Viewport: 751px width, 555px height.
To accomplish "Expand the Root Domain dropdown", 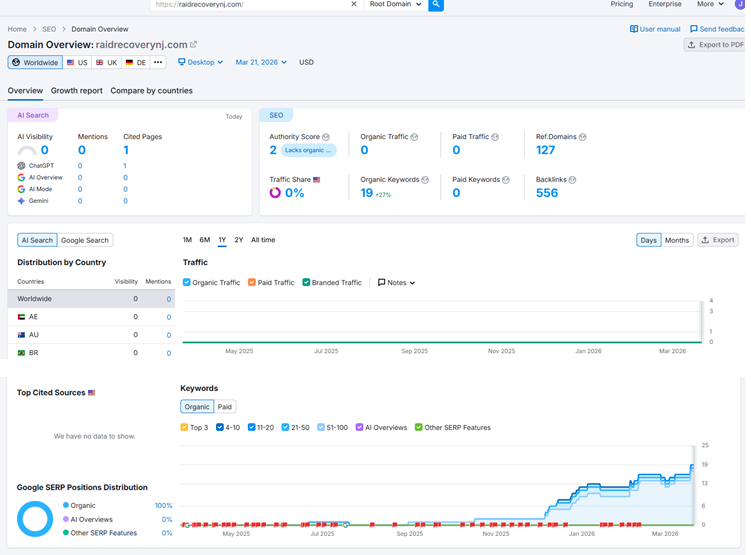I will (x=395, y=4).
